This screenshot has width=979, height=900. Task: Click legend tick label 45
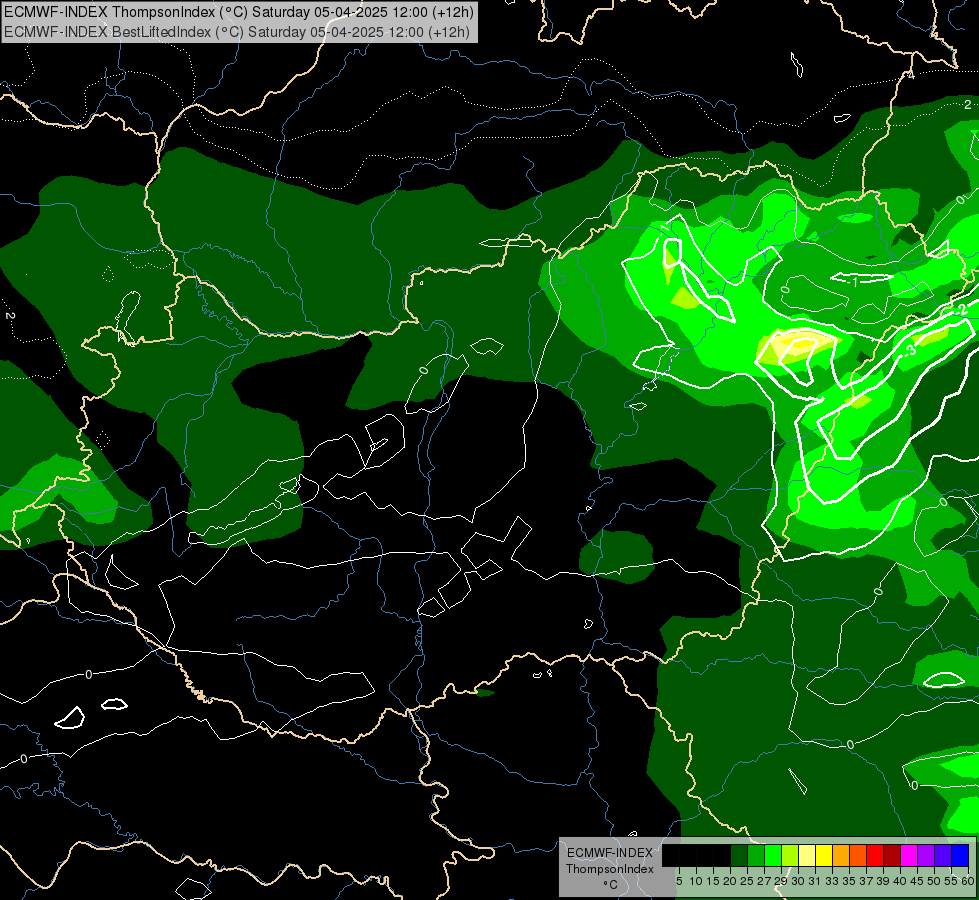(x=918, y=881)
